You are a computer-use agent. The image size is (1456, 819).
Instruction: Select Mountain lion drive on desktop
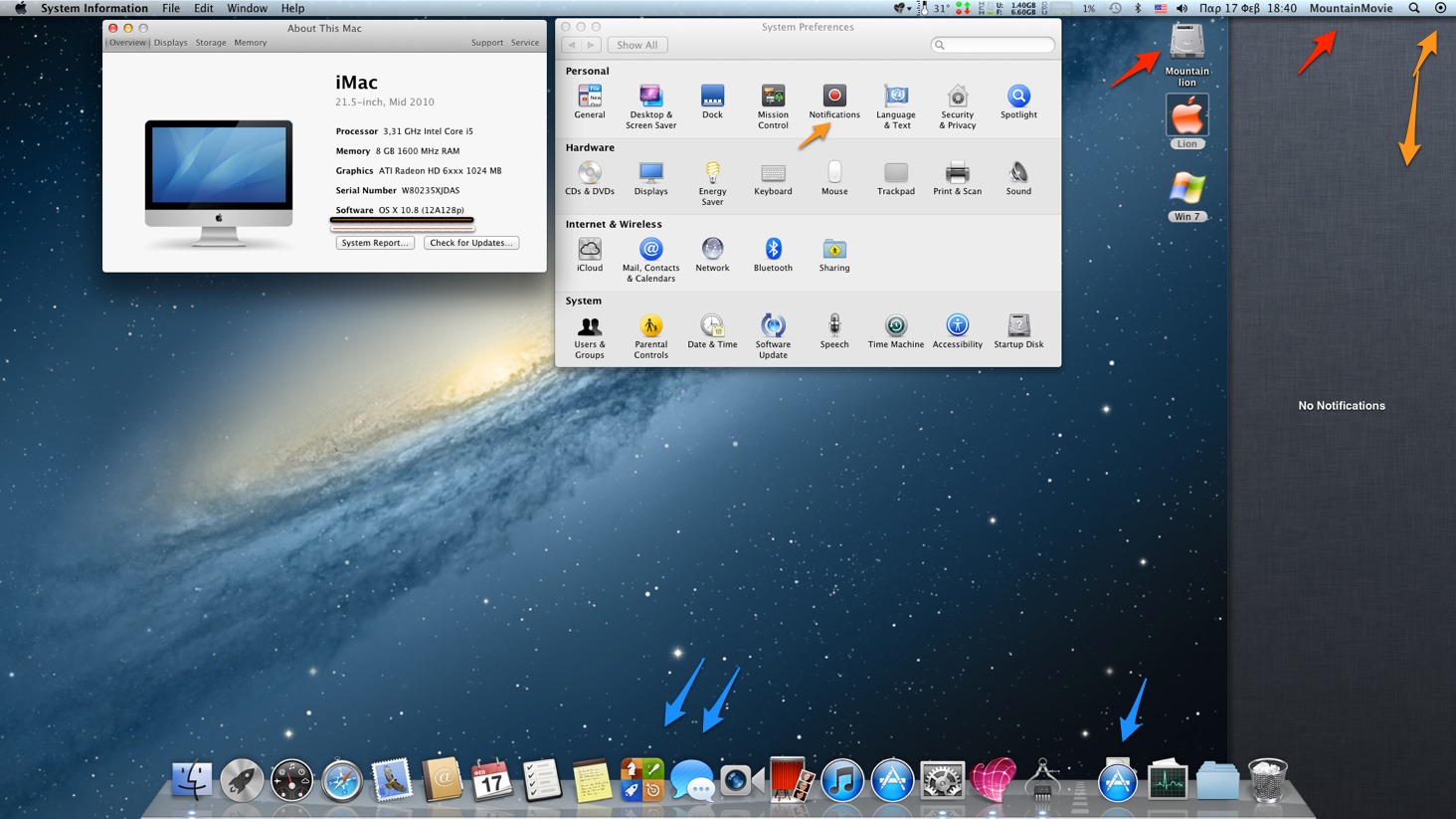pos(1186,55)
